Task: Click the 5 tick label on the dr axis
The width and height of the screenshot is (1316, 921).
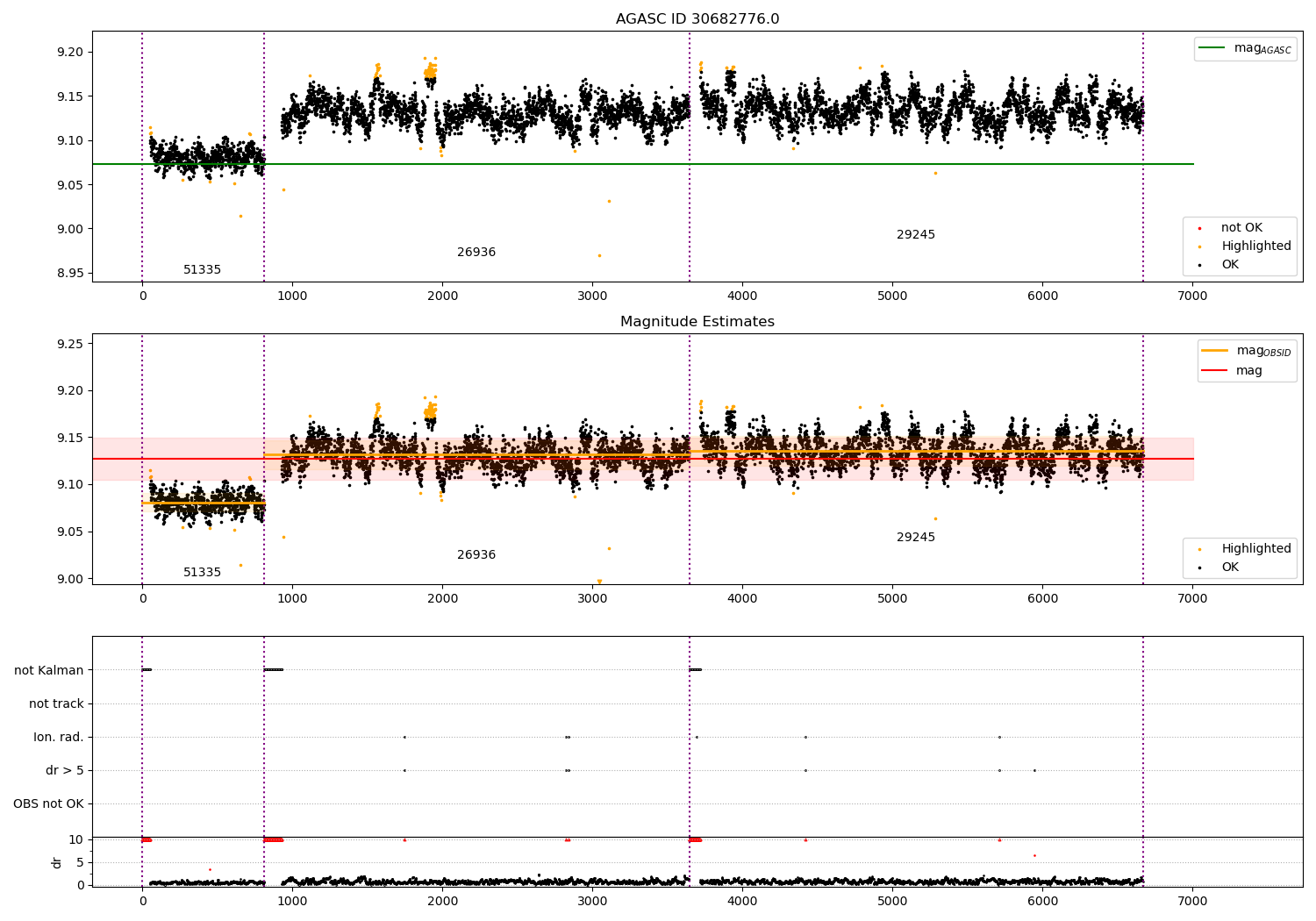Action: tap(81, 863)
